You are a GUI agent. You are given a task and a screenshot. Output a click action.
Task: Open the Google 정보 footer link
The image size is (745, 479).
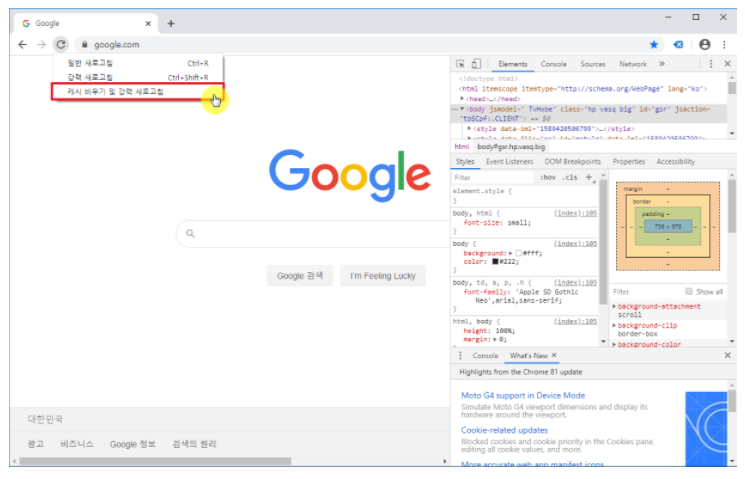(133, 444)
